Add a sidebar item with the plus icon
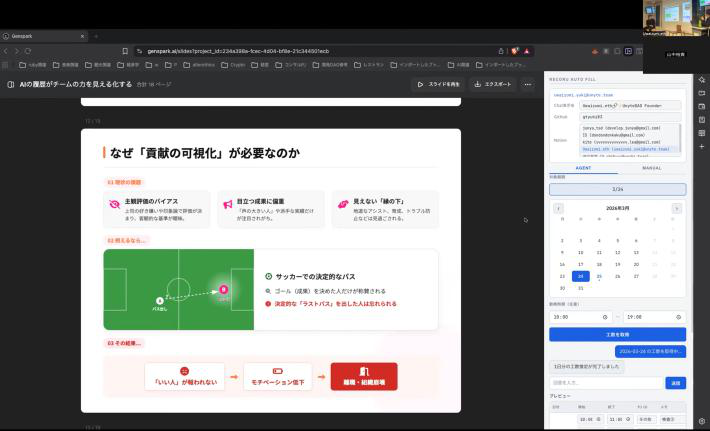Image resolution: width=710 pixels, height=431 pixels. pos(702,147)
